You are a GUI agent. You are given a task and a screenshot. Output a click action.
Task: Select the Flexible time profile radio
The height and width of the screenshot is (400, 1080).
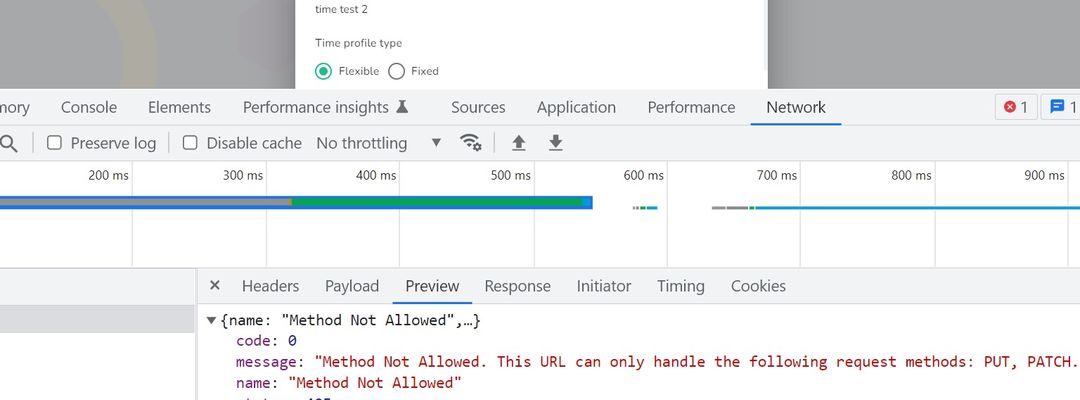pos(323,71)
